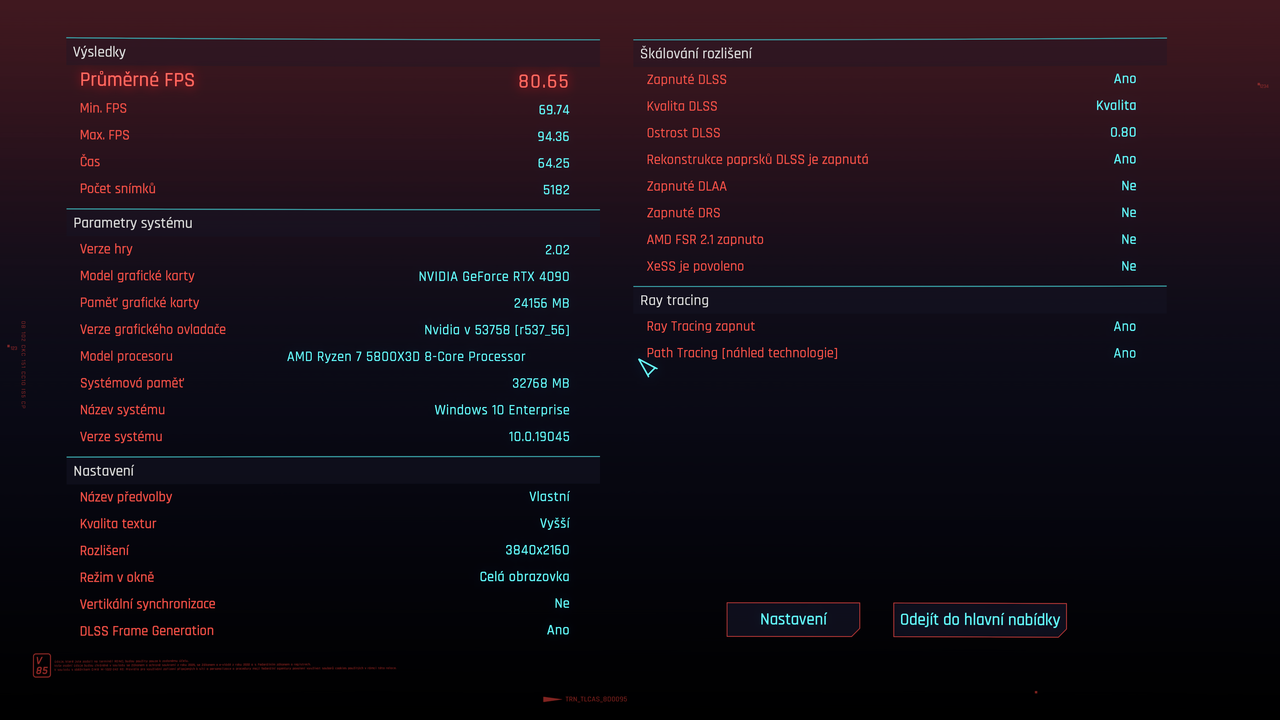Click Zapnuté DLSS value Ano
Screen dimensions: 1280x720
(1125, 79)
